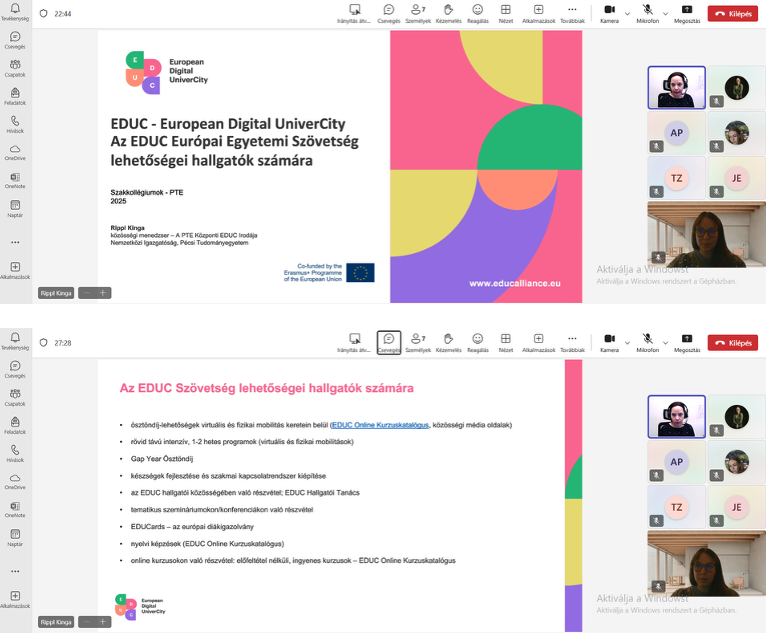The width and height of the screenshot is (766, 633).
Task: Open Csevegés in the 27:28 window sidebar
Action: [15, 370]
